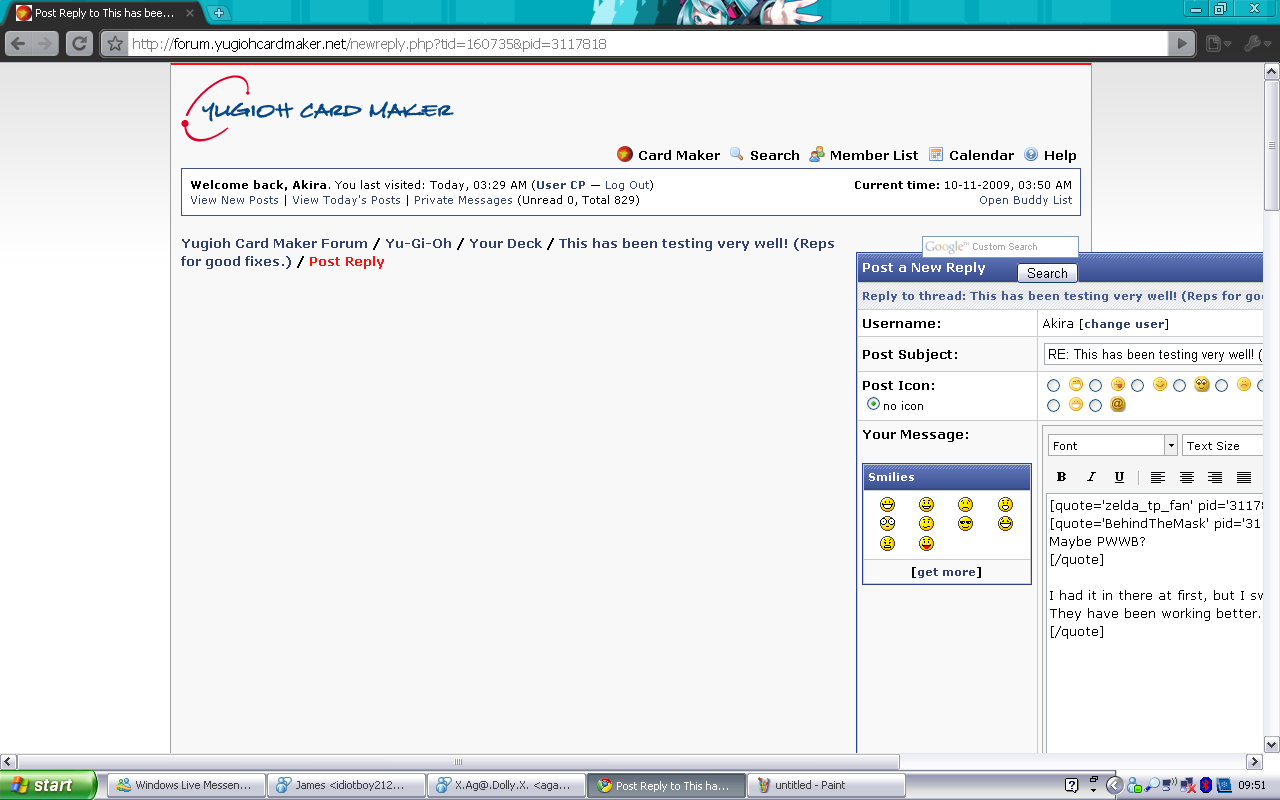Click the browser reload icon
The height and width of the screenshot is (800, 1280).
coord(79,44)
